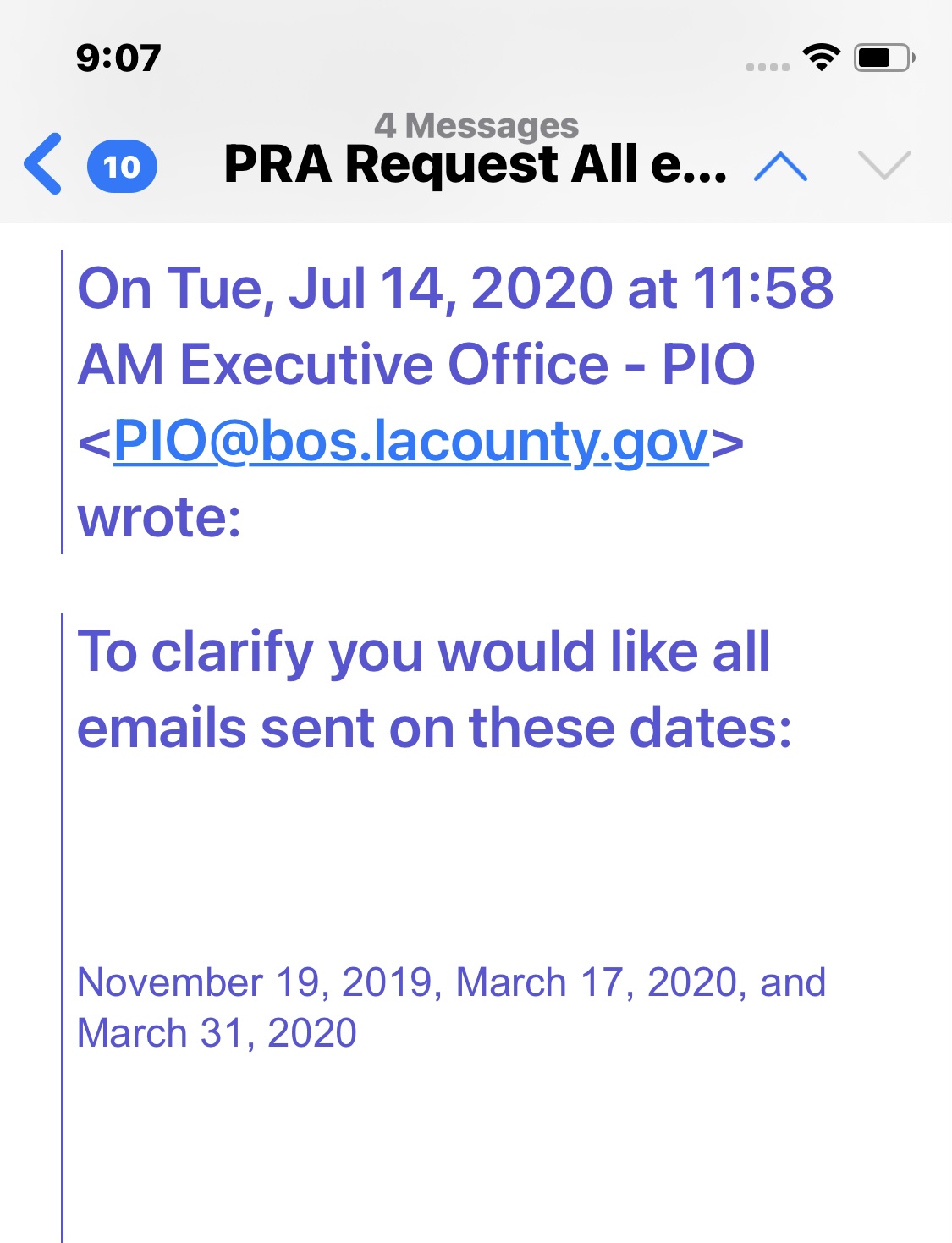Tap the back chevron to return to mailbox

pos(44,164)
